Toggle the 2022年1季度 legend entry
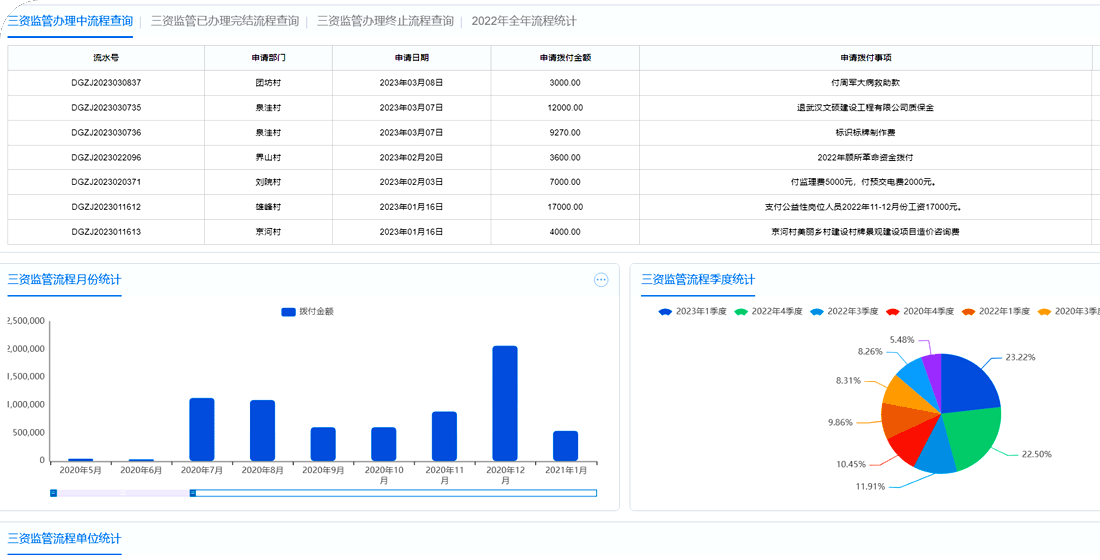This screenshot has width=1100, height=560. [x=995, y=311]
